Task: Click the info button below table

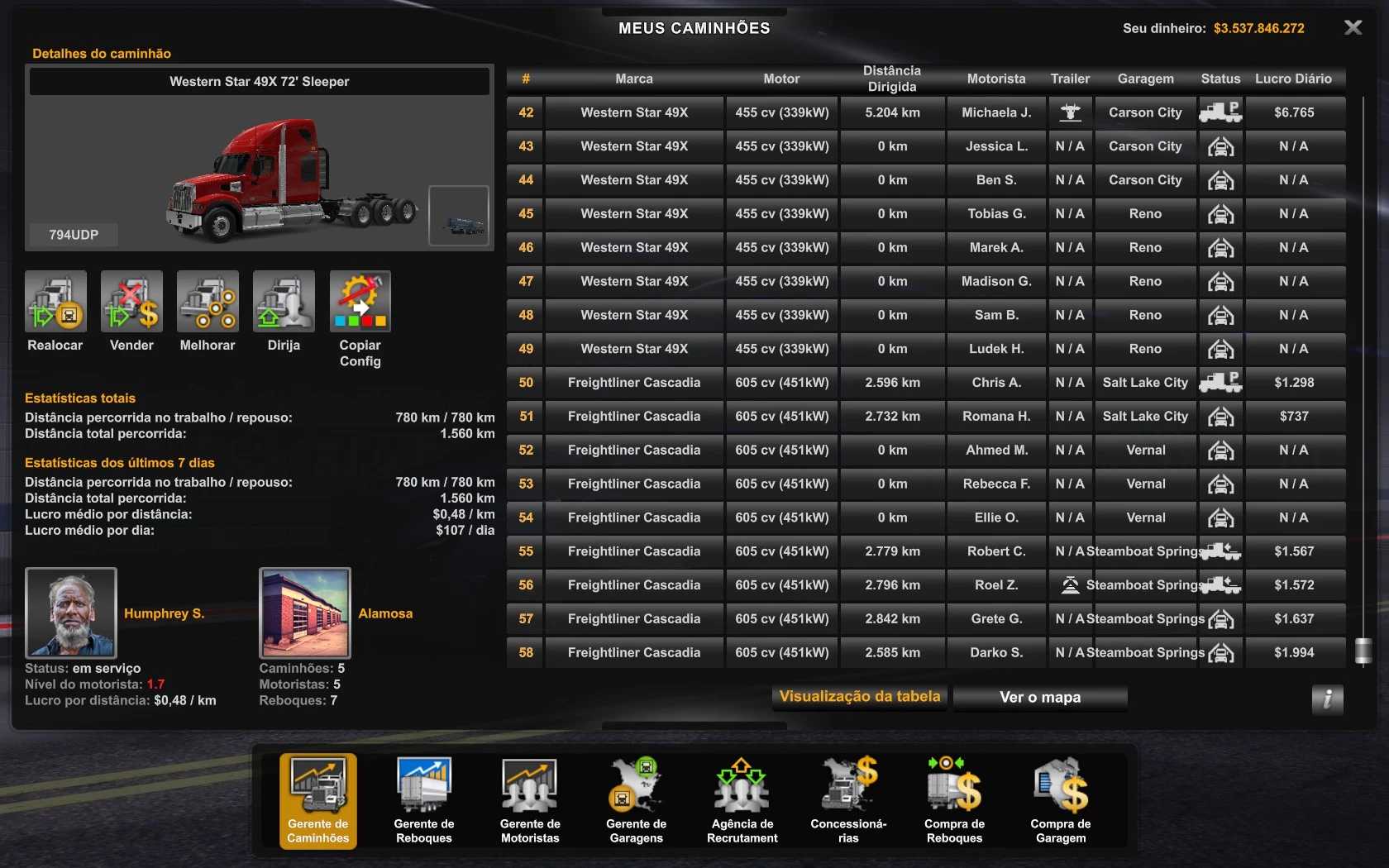Action: pyautogui.click(x=1327, y=699)
